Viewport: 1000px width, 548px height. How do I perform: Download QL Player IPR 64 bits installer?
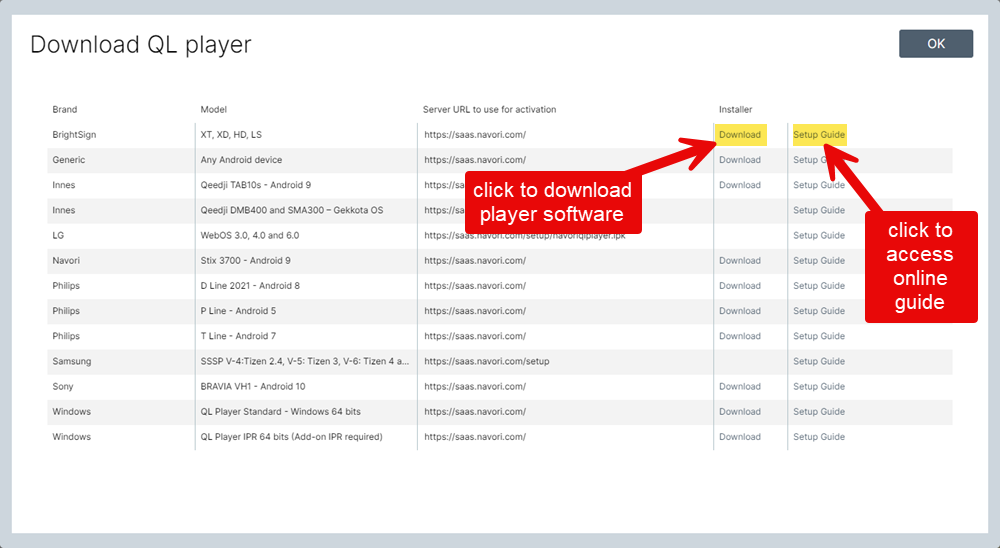coord(740,437)
